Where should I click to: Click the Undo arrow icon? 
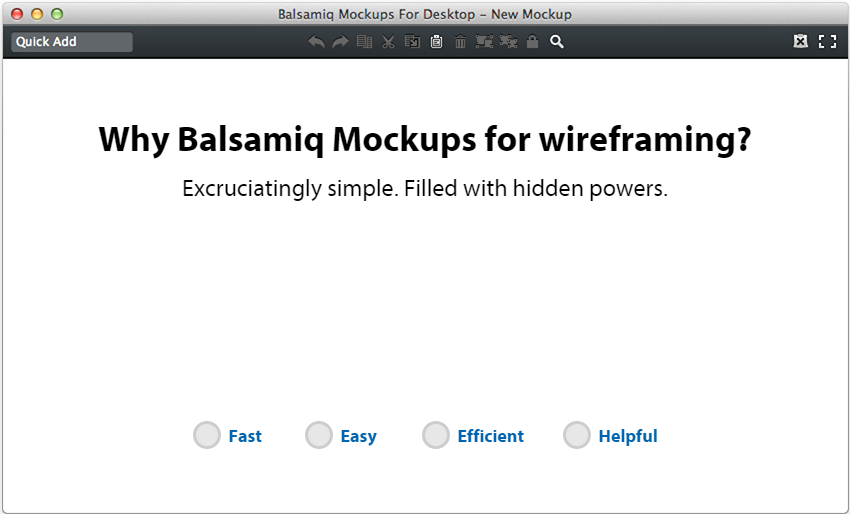point(316,42)
